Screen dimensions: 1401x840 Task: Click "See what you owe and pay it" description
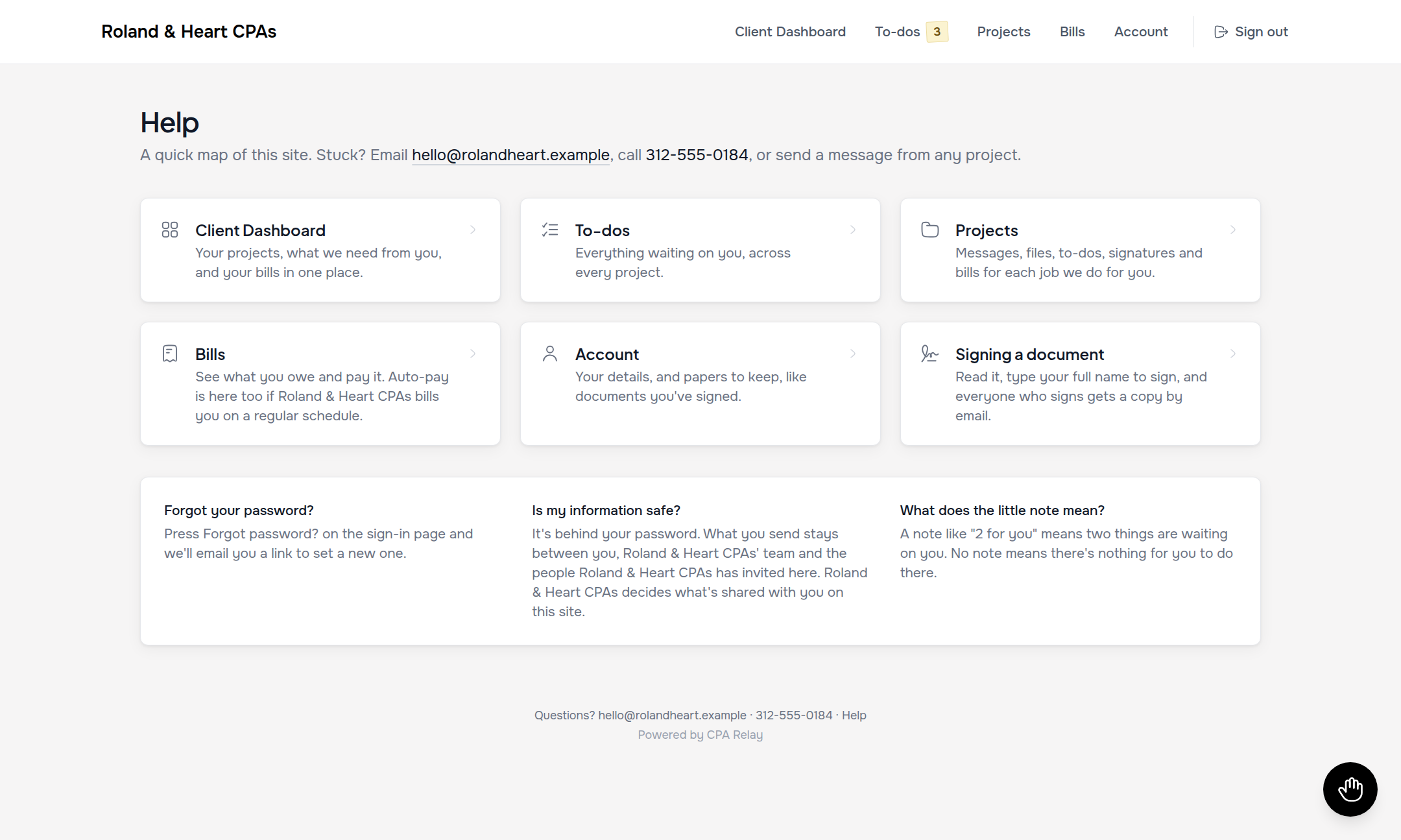[x=322, y=396]
